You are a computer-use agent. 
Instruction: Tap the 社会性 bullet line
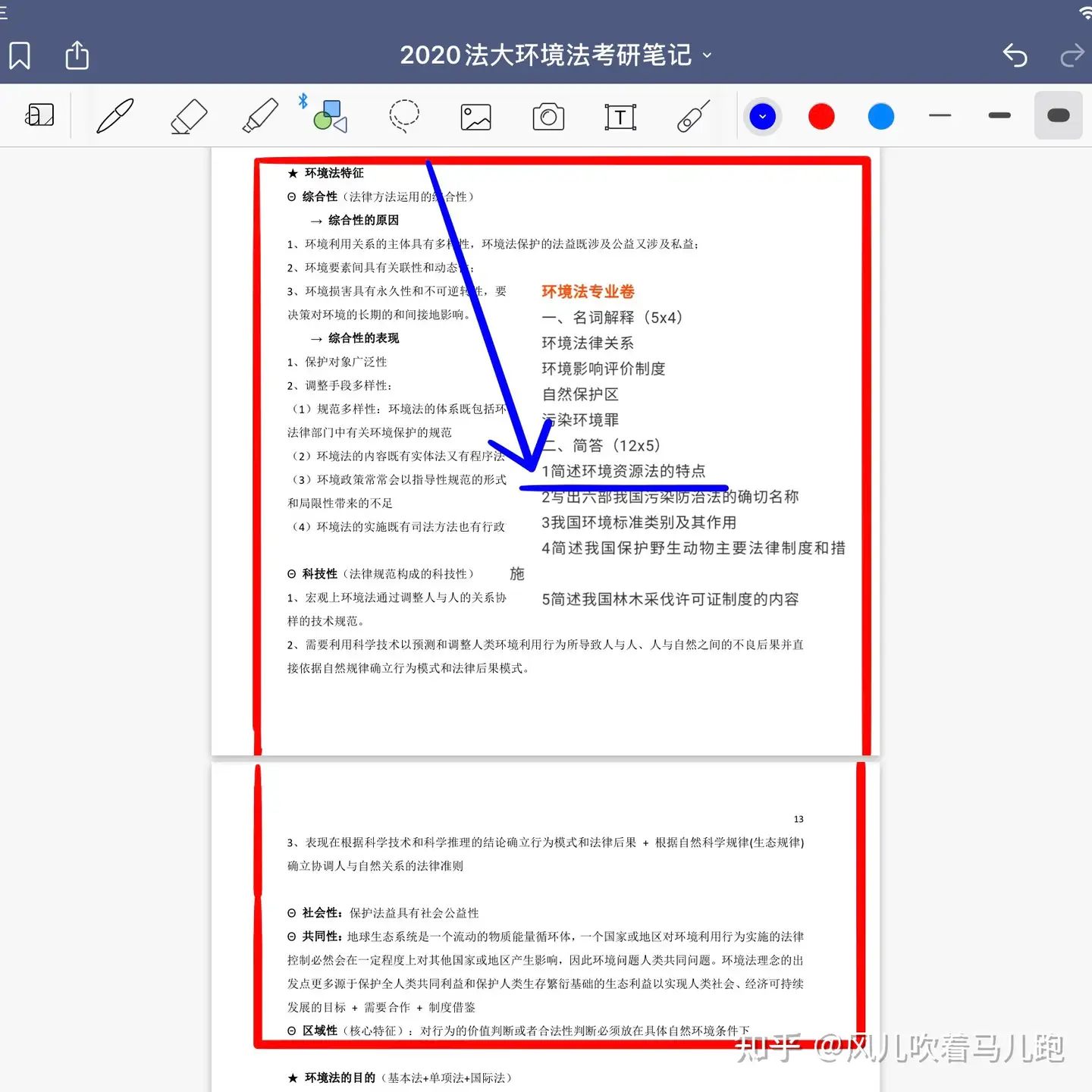tap(383, 913)
